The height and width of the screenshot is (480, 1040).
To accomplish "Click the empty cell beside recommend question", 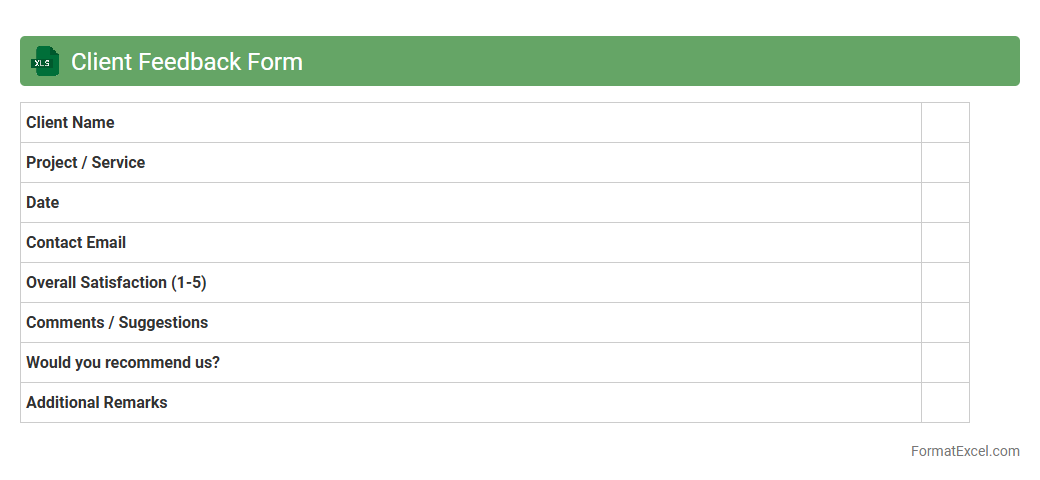I will click(x=945, y=363).
